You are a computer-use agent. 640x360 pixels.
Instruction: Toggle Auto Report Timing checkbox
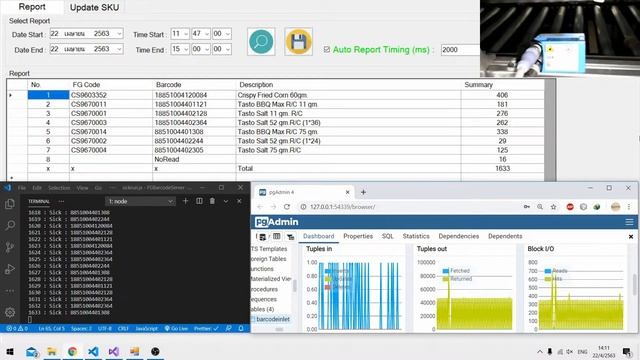click(x=327, y=49)
